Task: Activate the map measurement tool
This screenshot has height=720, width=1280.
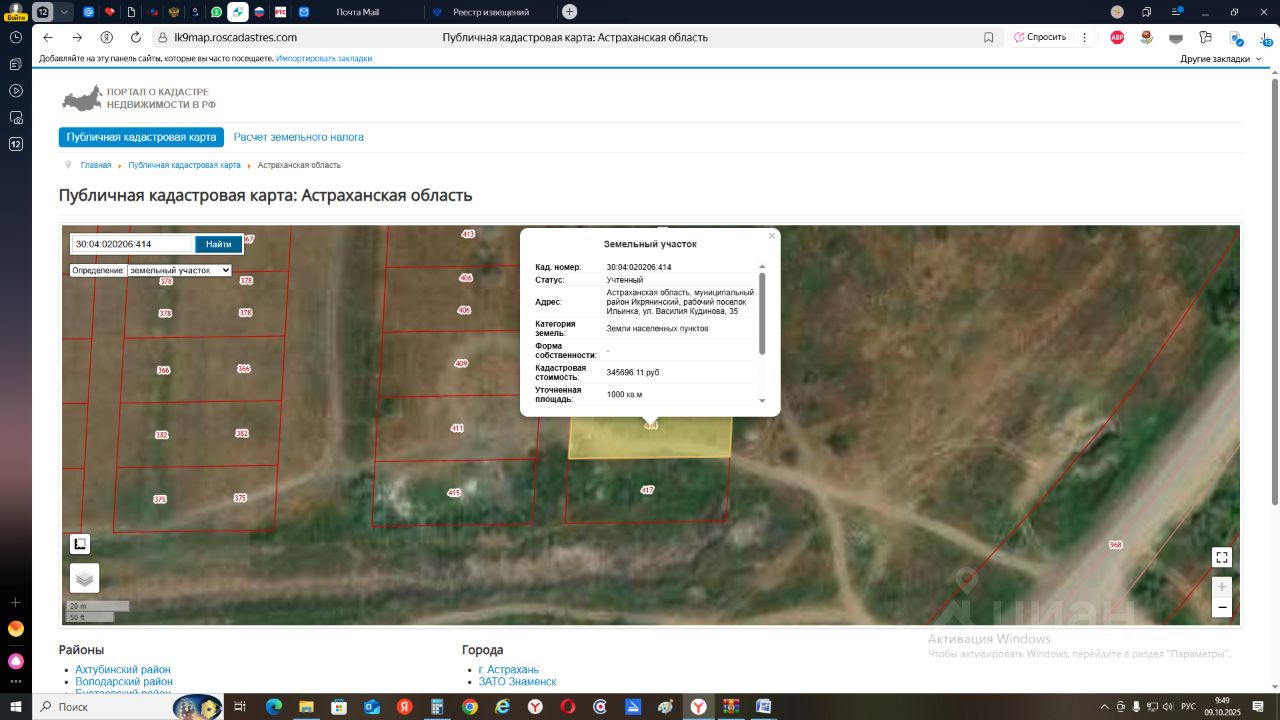Action: 80,544
